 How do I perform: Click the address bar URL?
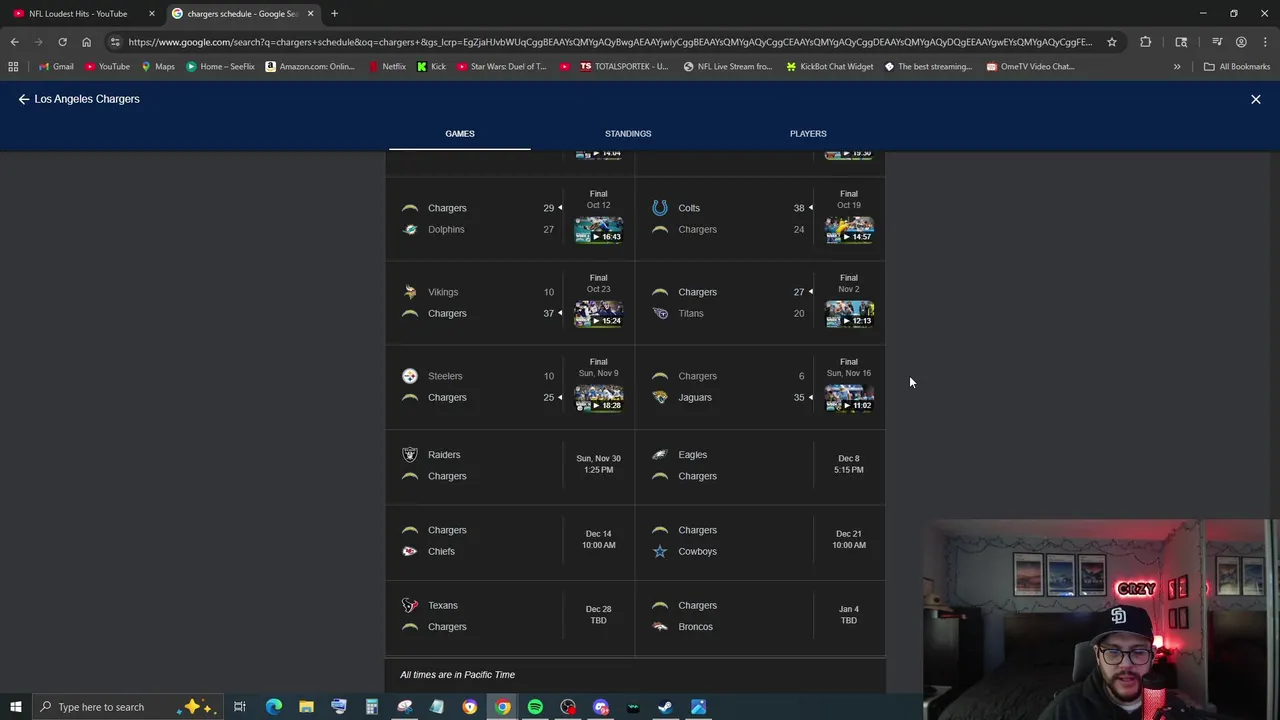click(x=610, y=42)
